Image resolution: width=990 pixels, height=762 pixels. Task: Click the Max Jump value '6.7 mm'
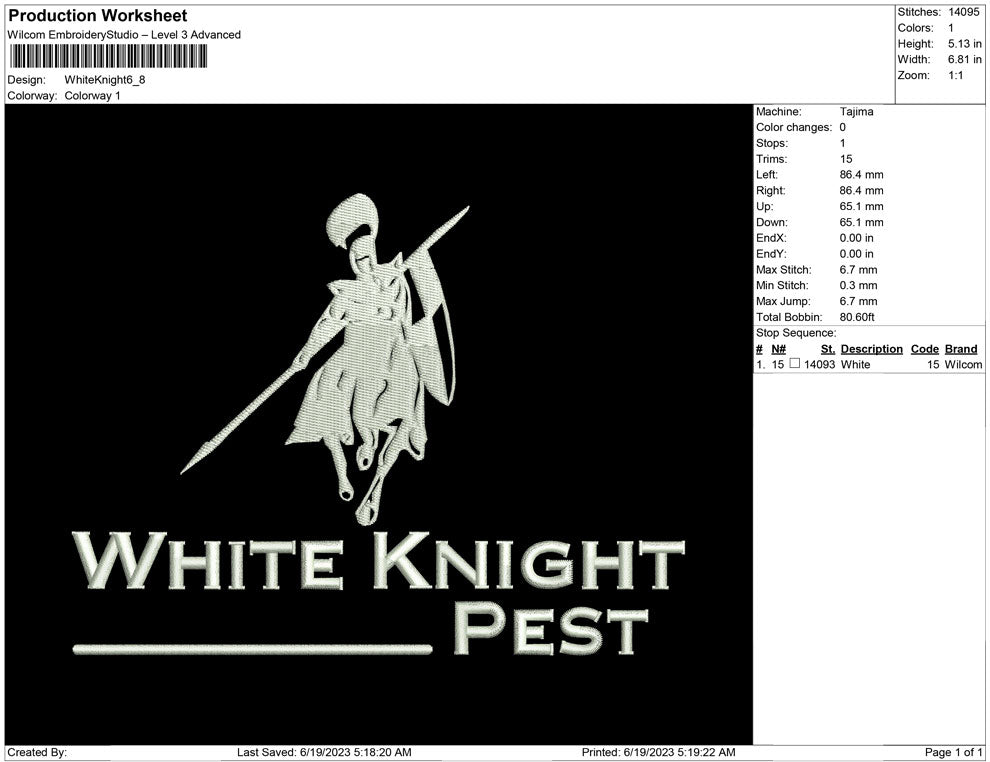pos(858,301)
